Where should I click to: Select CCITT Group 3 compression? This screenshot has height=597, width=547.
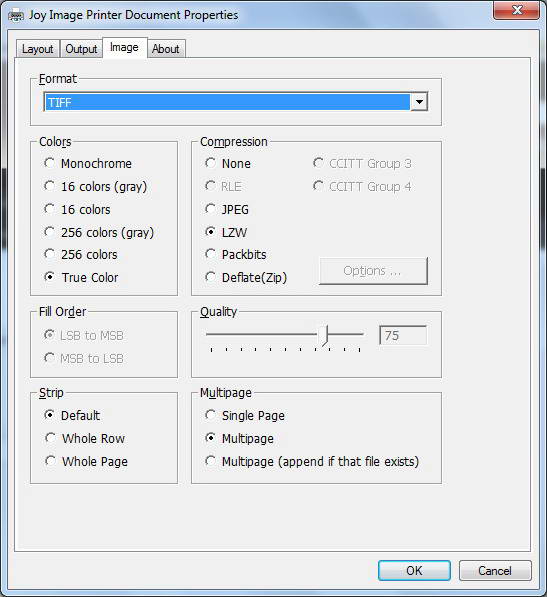362,164
